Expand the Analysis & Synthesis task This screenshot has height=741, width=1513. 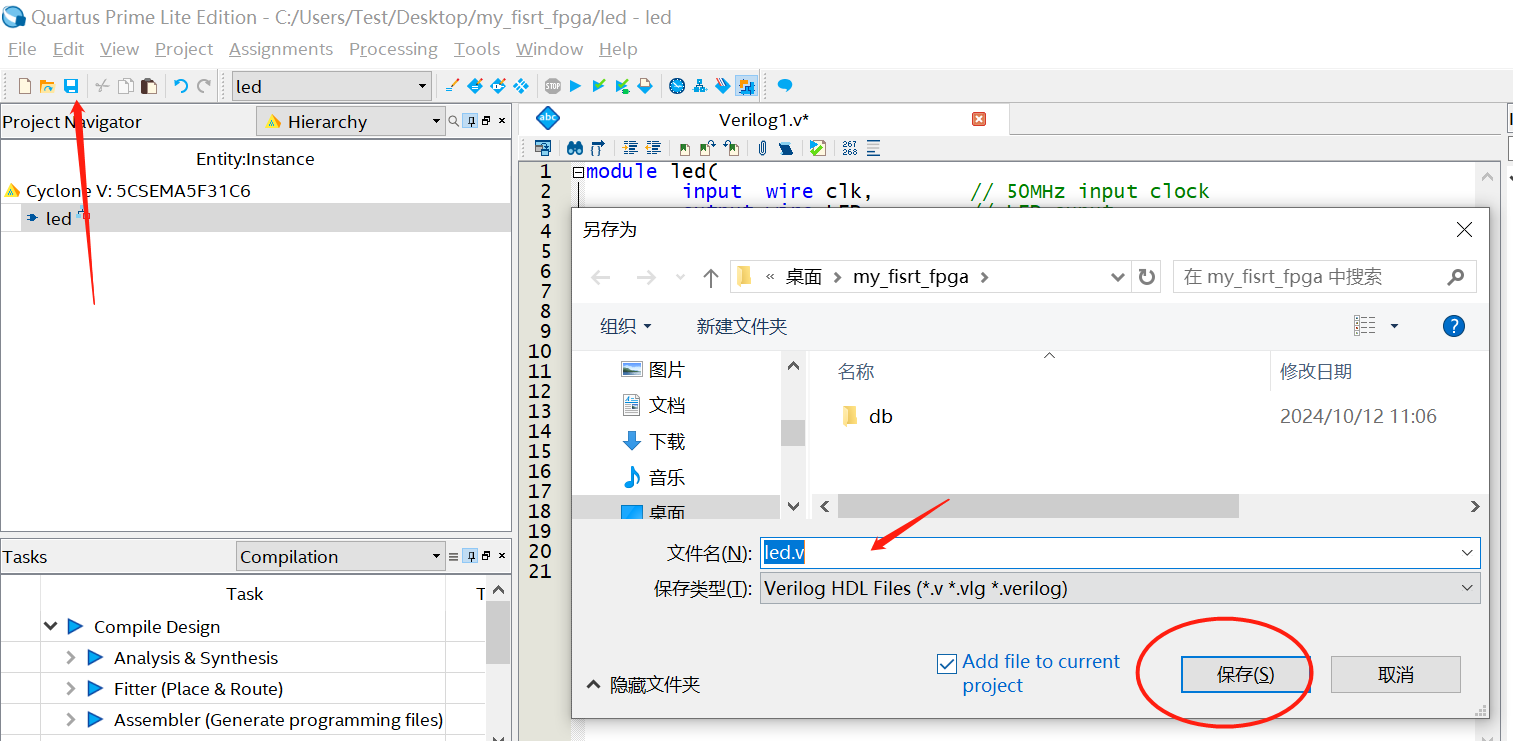pos(71,658)
